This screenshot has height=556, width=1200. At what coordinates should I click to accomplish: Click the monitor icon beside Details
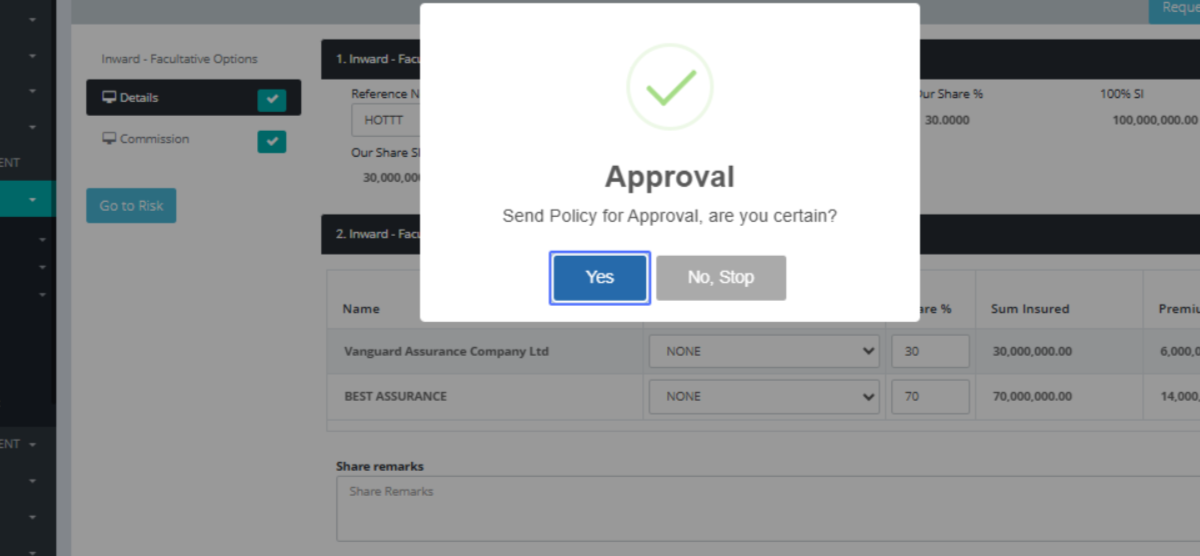tap(109, 98)
